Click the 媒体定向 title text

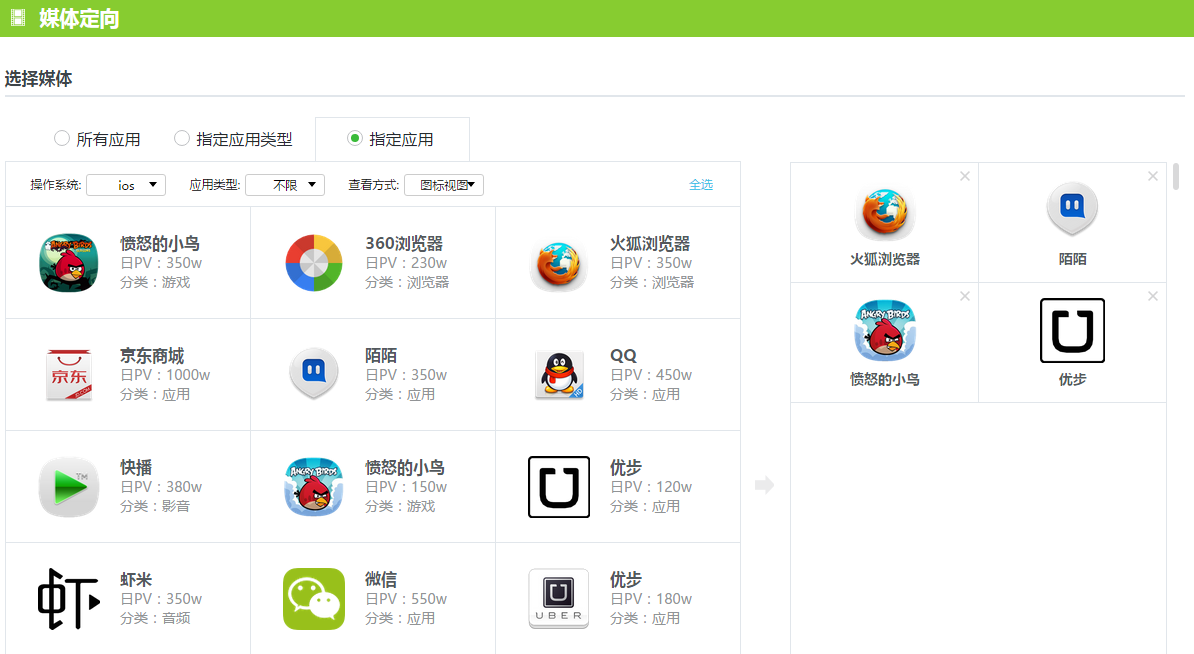79,18
